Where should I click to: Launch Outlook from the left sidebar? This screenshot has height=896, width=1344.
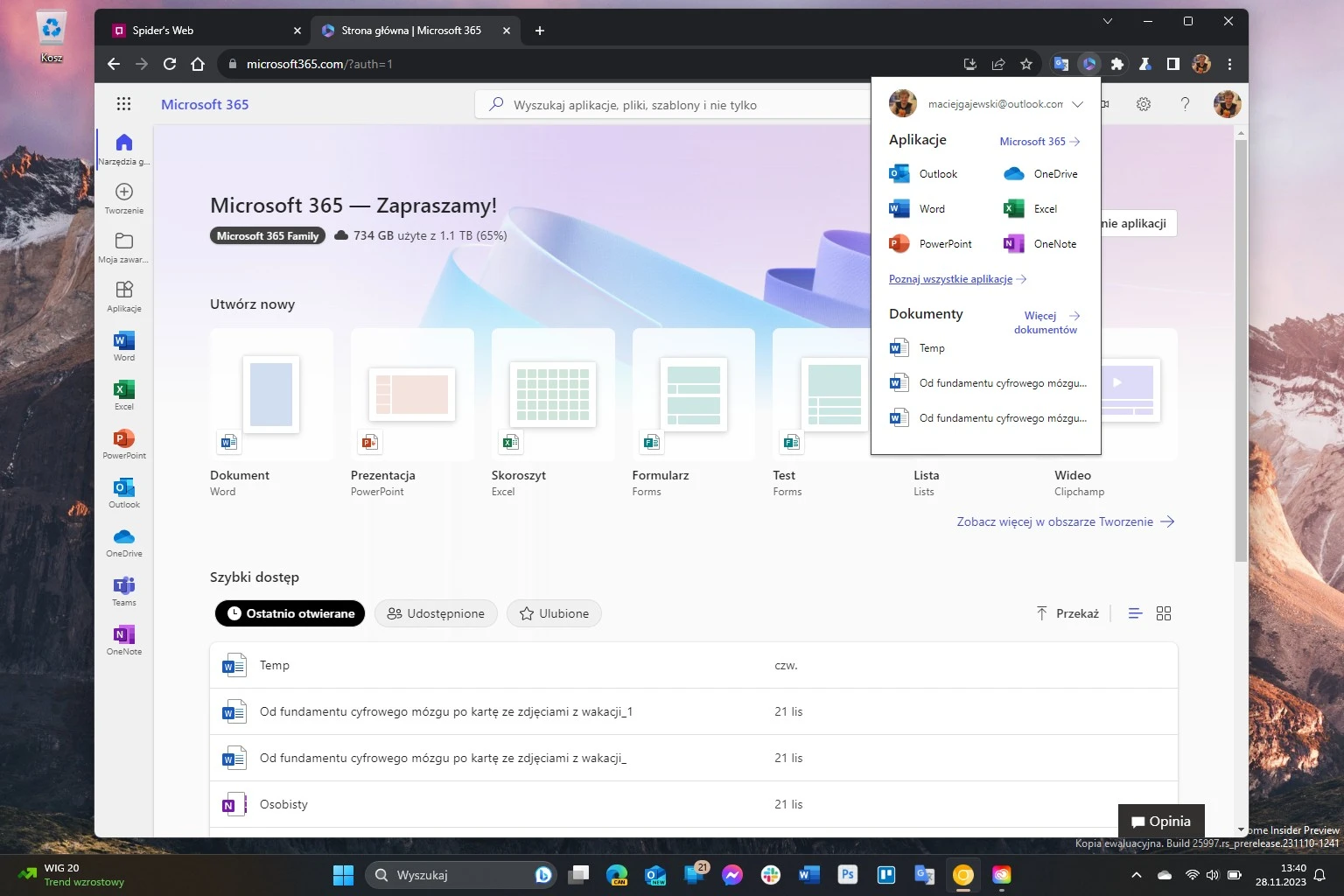(x=123, y=492)
